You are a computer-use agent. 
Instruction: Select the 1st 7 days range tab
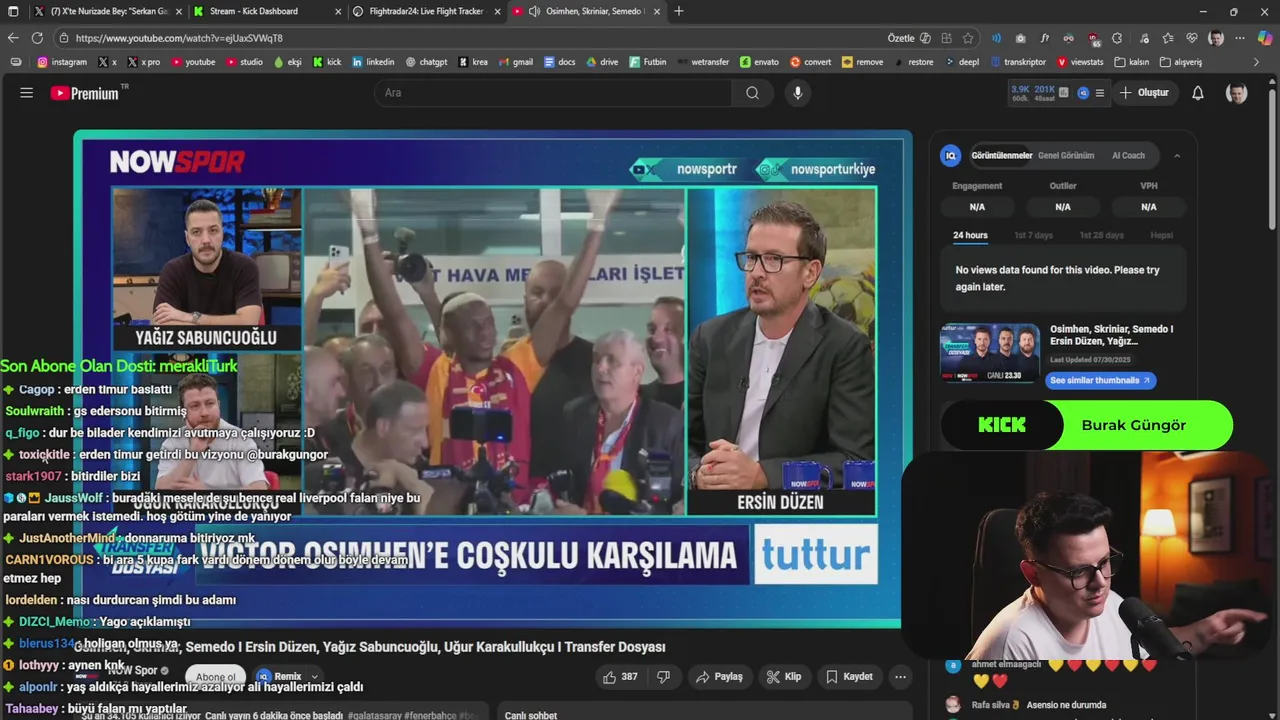point(1033,236)
